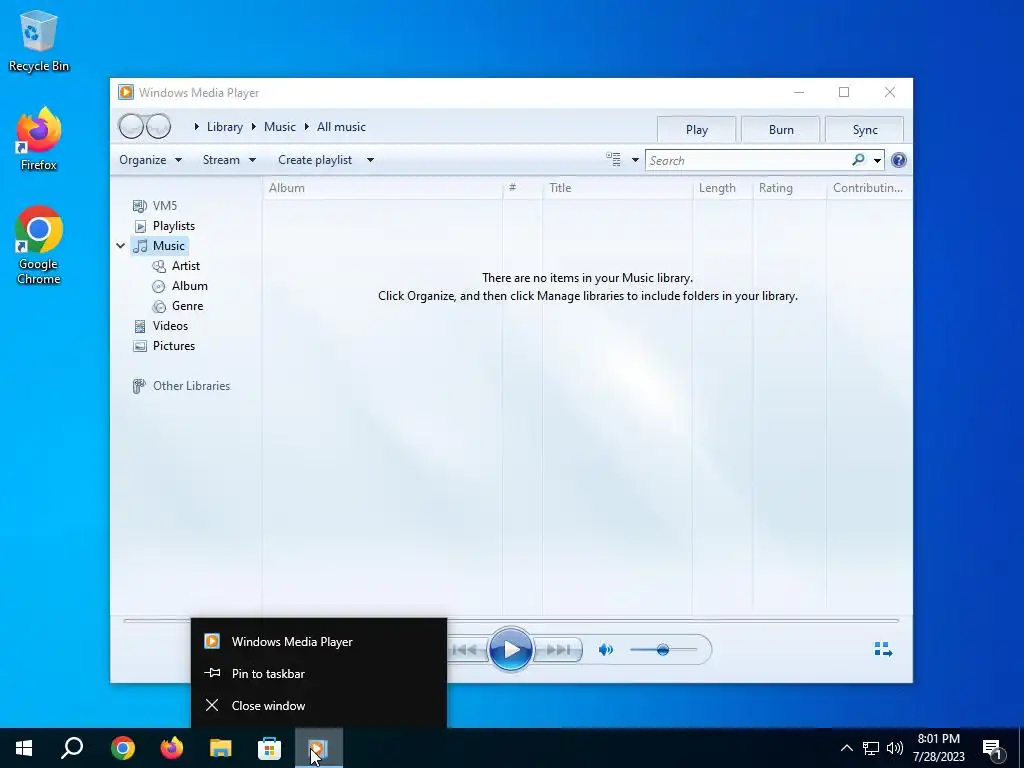Choose Close window in jump list
Image resolution: width=1024 pixels, height=768 pixels.
[319, 705]
